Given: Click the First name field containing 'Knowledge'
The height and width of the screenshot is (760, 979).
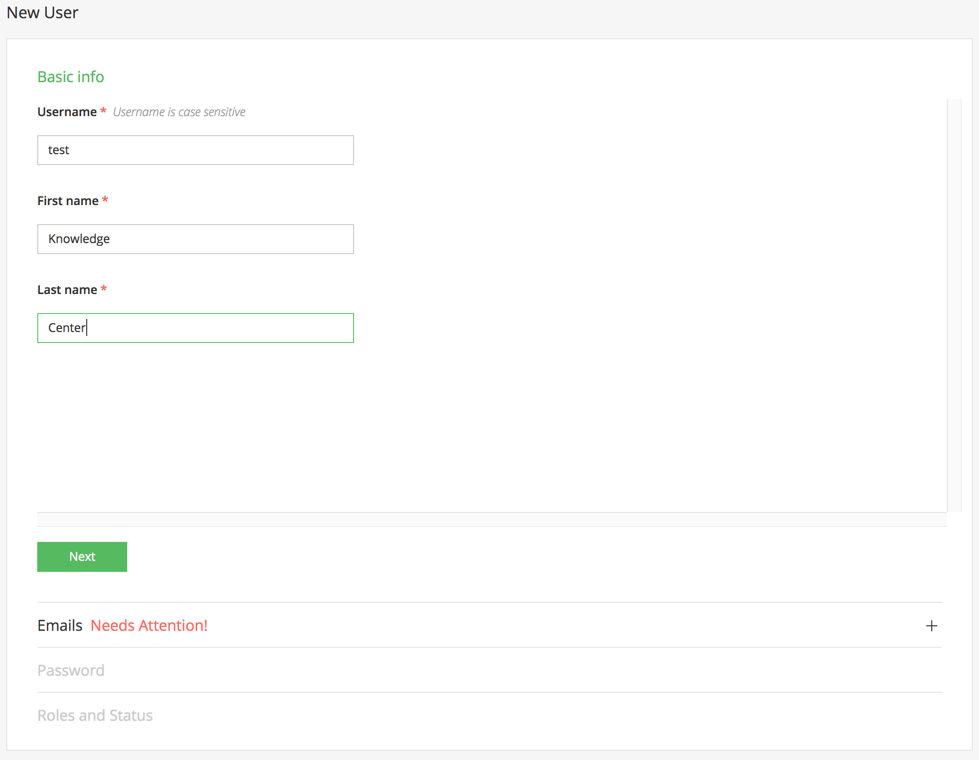Looking at the screenshot, I should 195,239.
